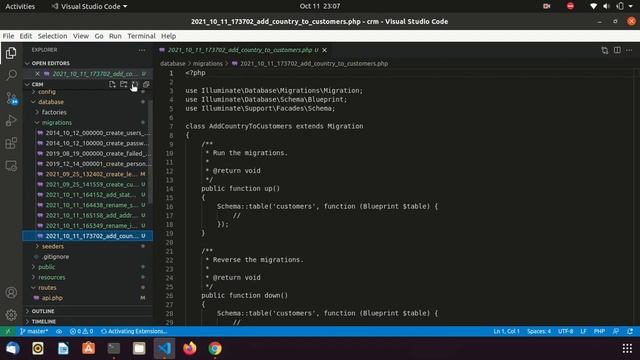
Task: Open Explorer views and more actions menu
Action: pos(142,50)
